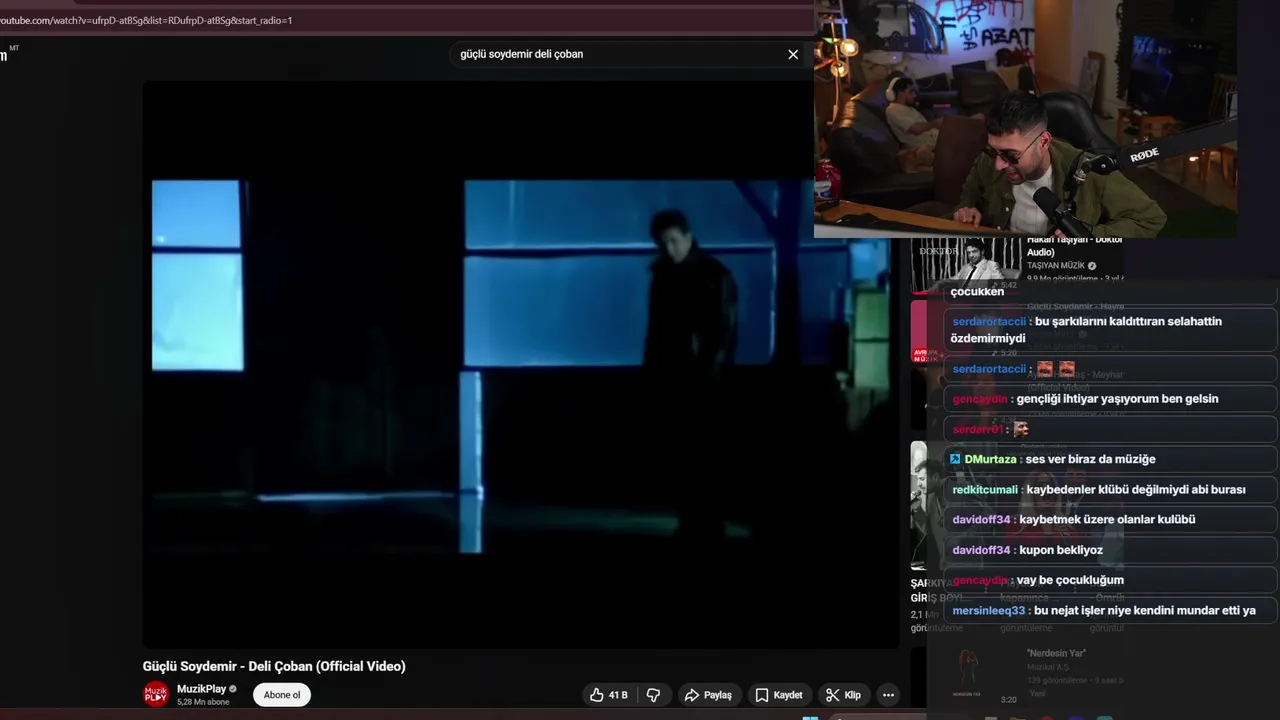Click the verified badge beside MuzikPlay
The width and height of the screenshot is (1280, 720).
(233, 689)
